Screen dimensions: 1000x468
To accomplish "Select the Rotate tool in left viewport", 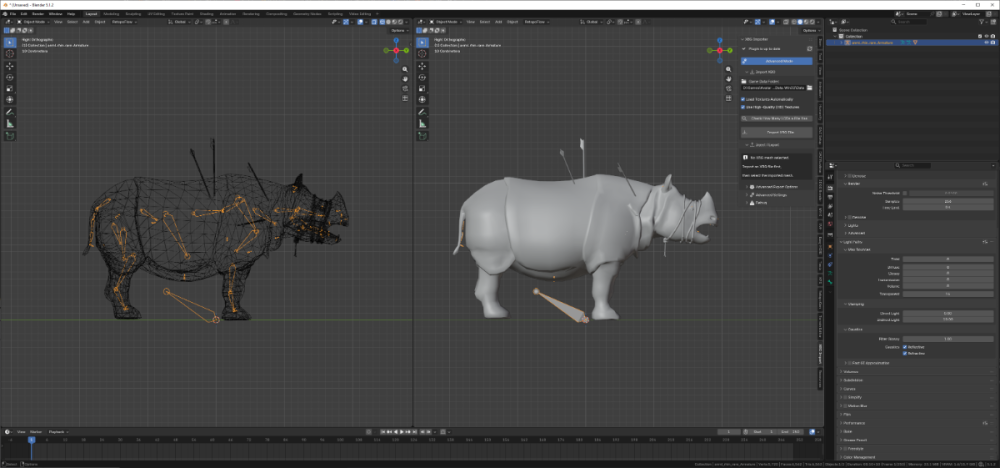I will click(x=10, y=77).
